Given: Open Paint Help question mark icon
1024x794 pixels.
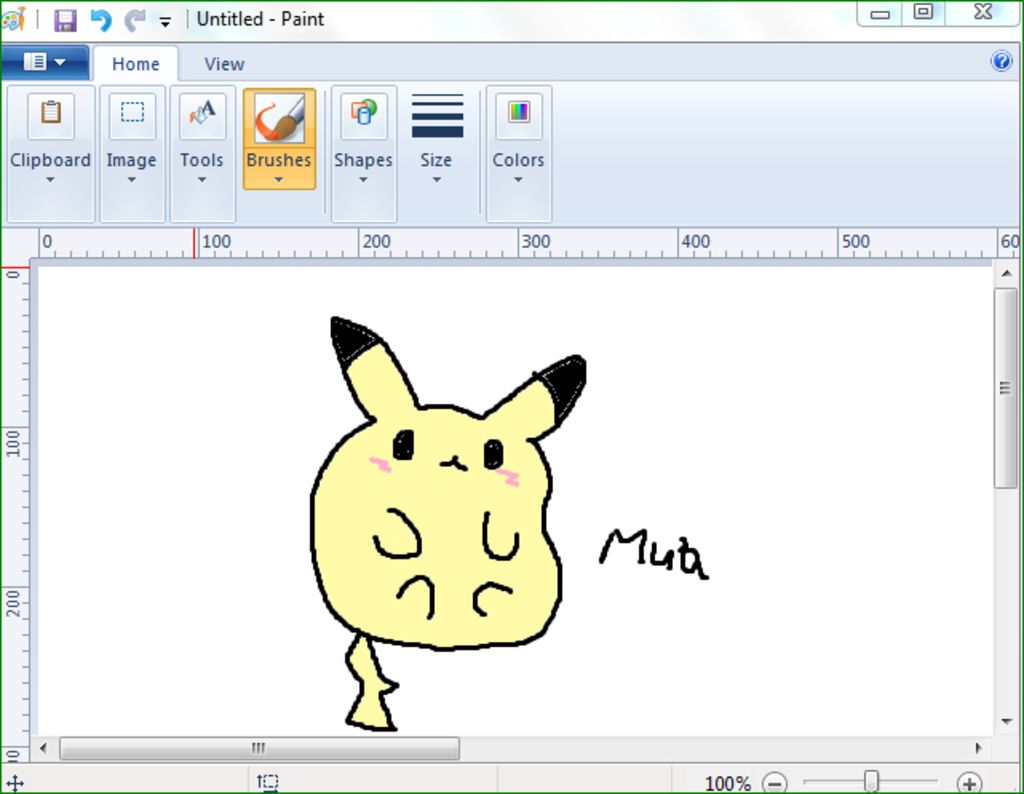Looking at the screenshot, I should point(1001,61).
